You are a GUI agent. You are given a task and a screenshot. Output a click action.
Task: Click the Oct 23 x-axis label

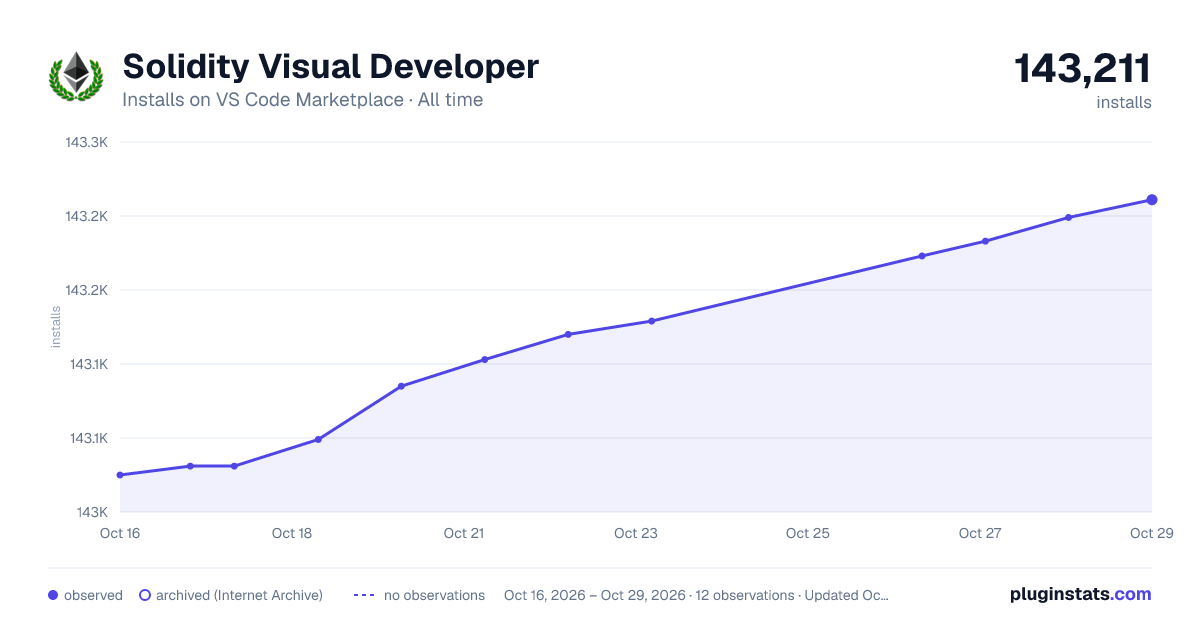tap(636, 533)
